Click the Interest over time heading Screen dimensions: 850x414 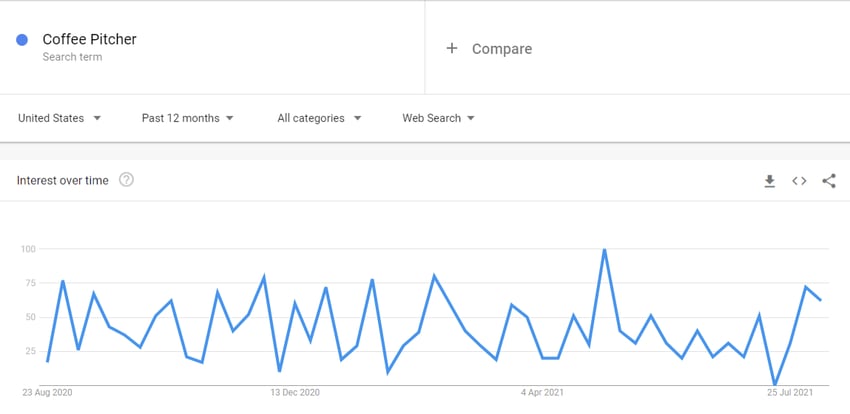[x=62, y=180]
